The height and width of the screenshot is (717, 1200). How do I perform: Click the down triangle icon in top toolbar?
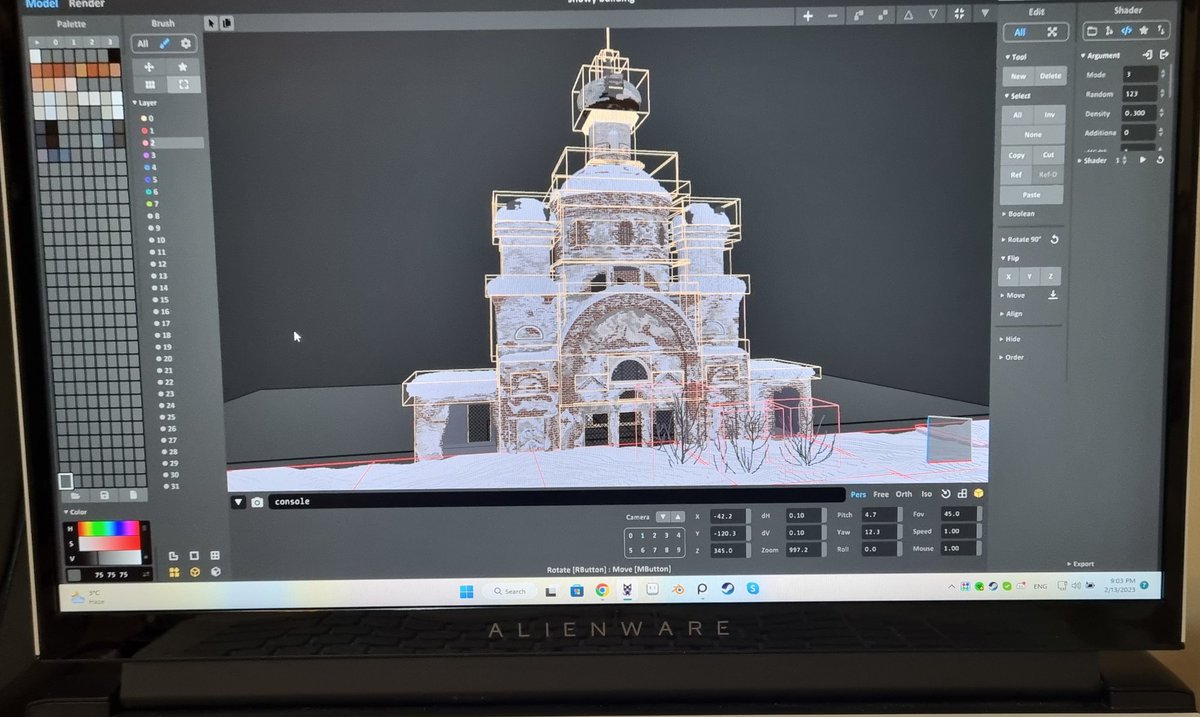pos(933,15)
